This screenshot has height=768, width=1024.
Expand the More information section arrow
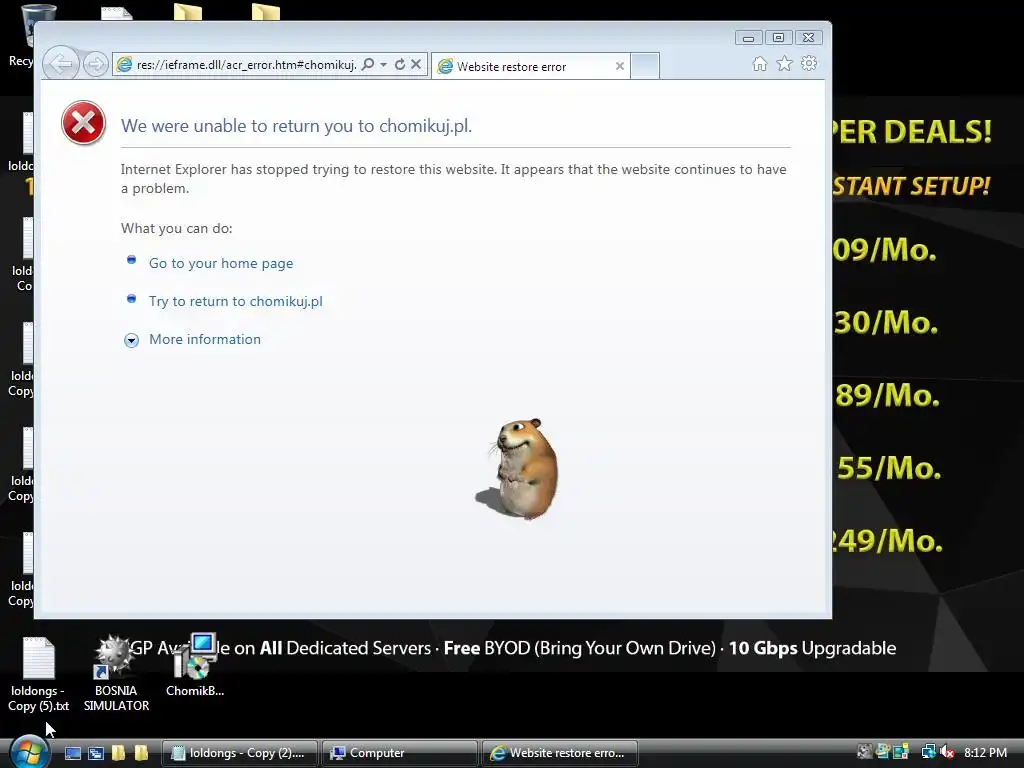pos(131,340)
